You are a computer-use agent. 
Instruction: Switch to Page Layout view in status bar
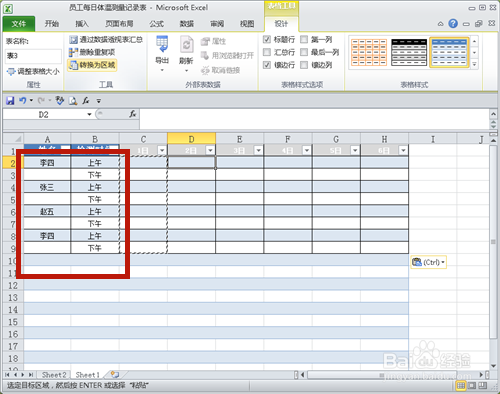(x=472, y=386)
